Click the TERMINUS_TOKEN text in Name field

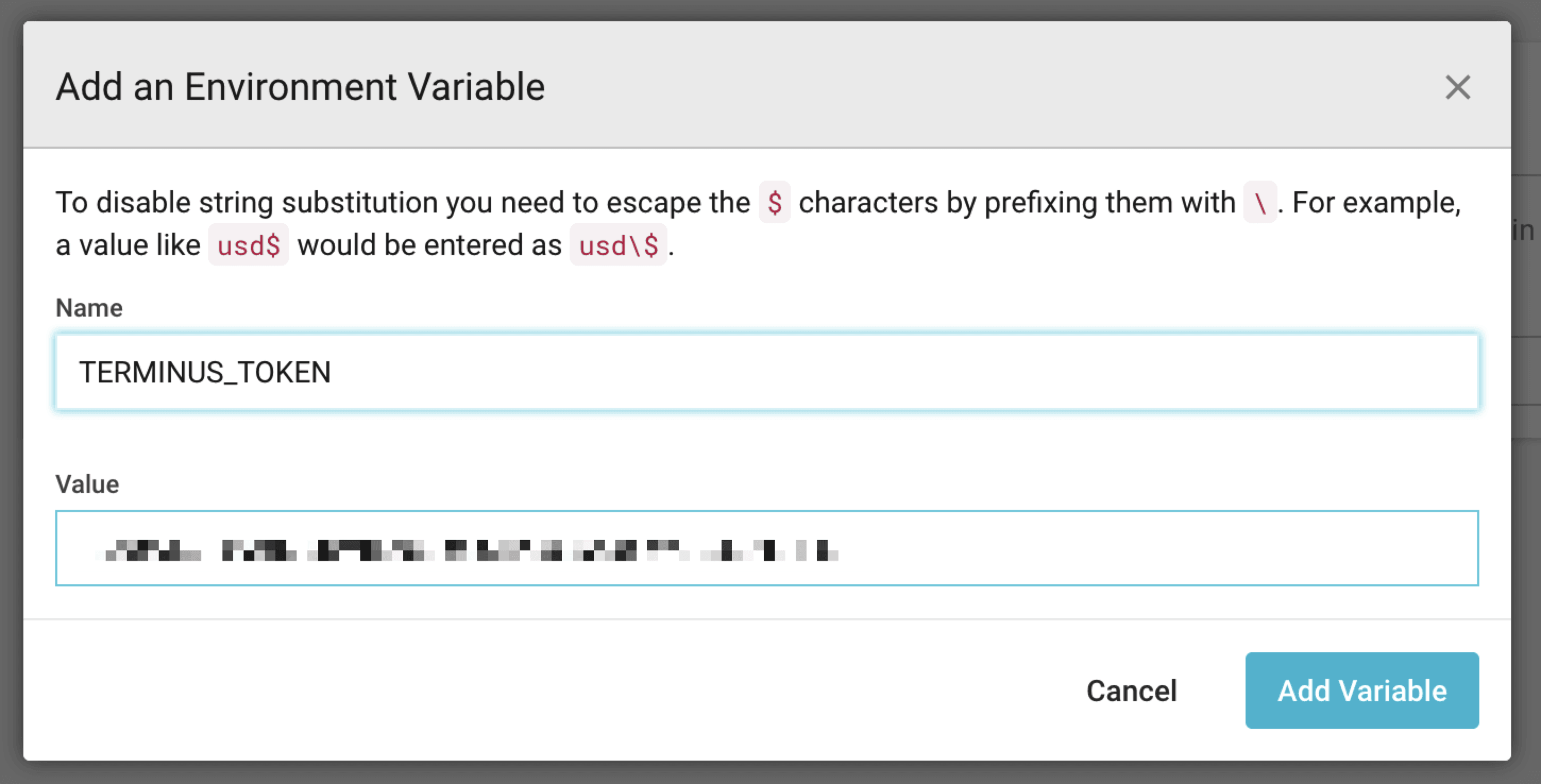(205, 372)
